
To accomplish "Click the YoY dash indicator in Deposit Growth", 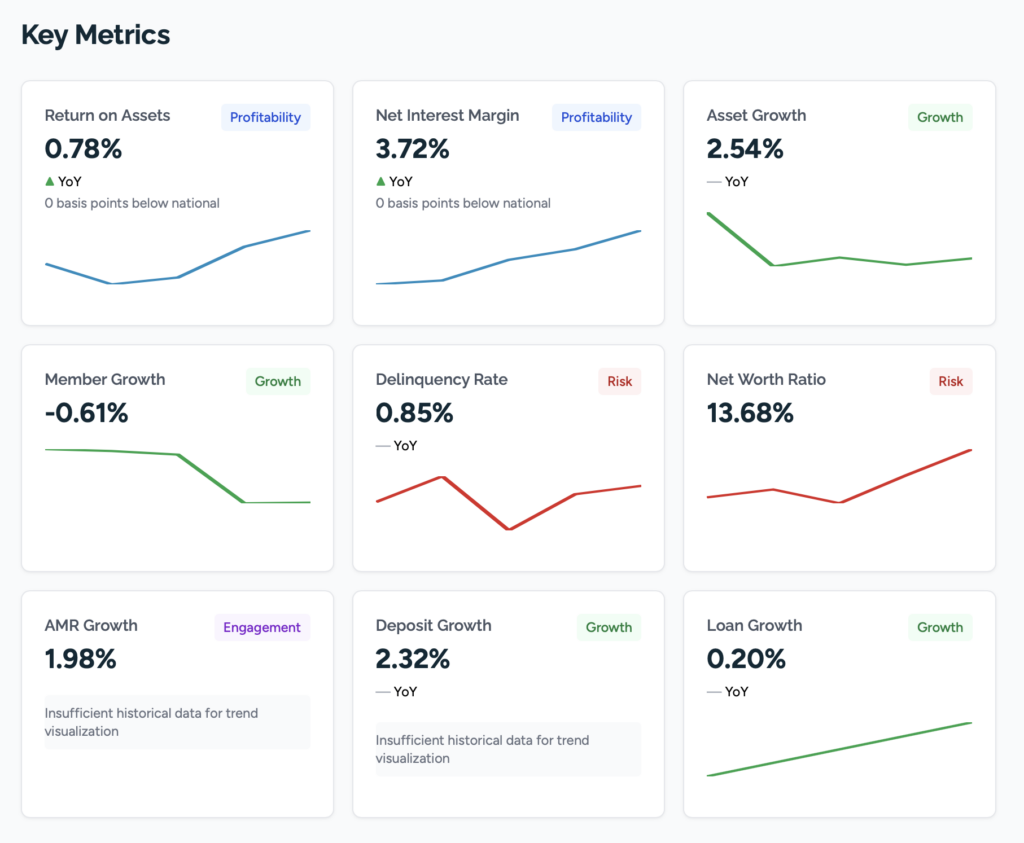I will (x=382, y=692).
